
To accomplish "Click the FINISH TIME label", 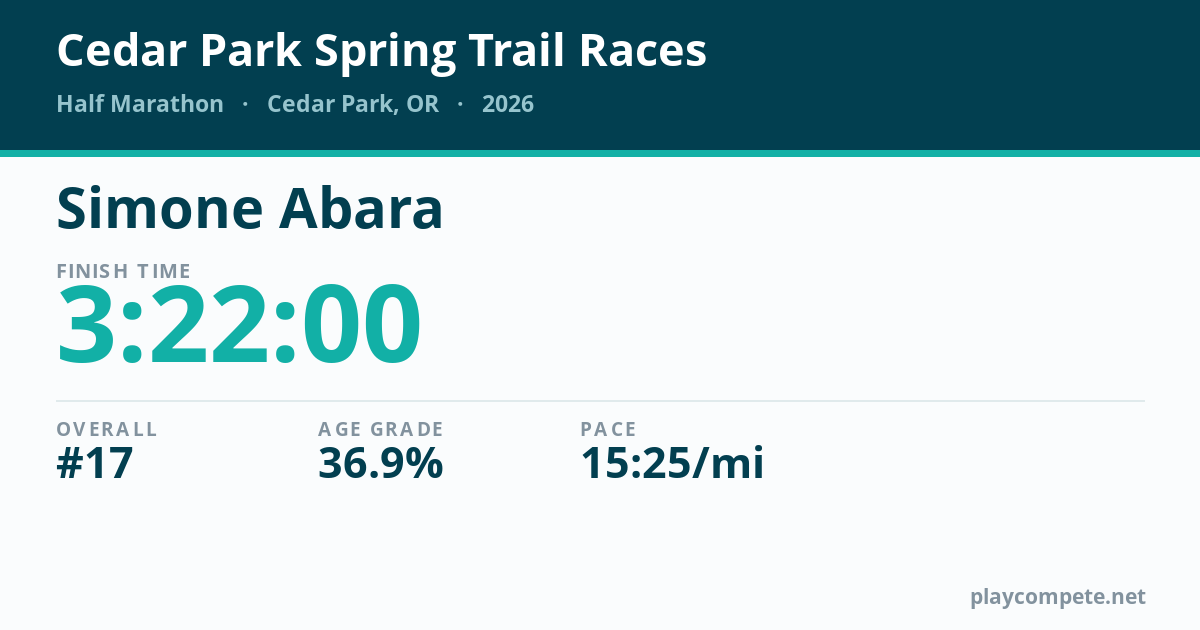I will (124, 271).
